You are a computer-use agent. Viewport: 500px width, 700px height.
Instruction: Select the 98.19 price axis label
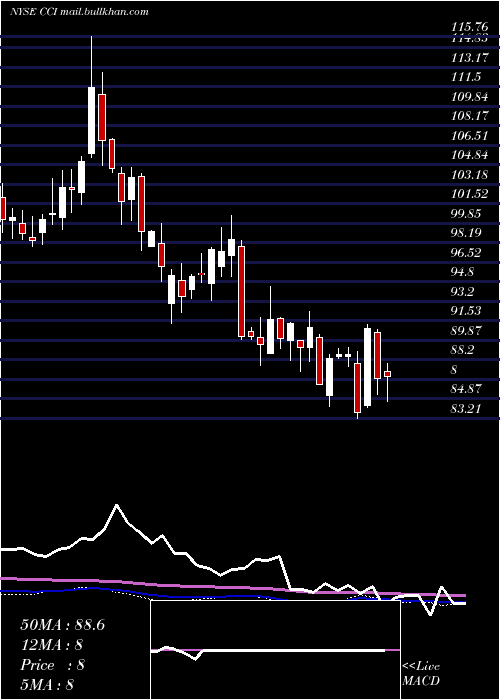(466, 233)
